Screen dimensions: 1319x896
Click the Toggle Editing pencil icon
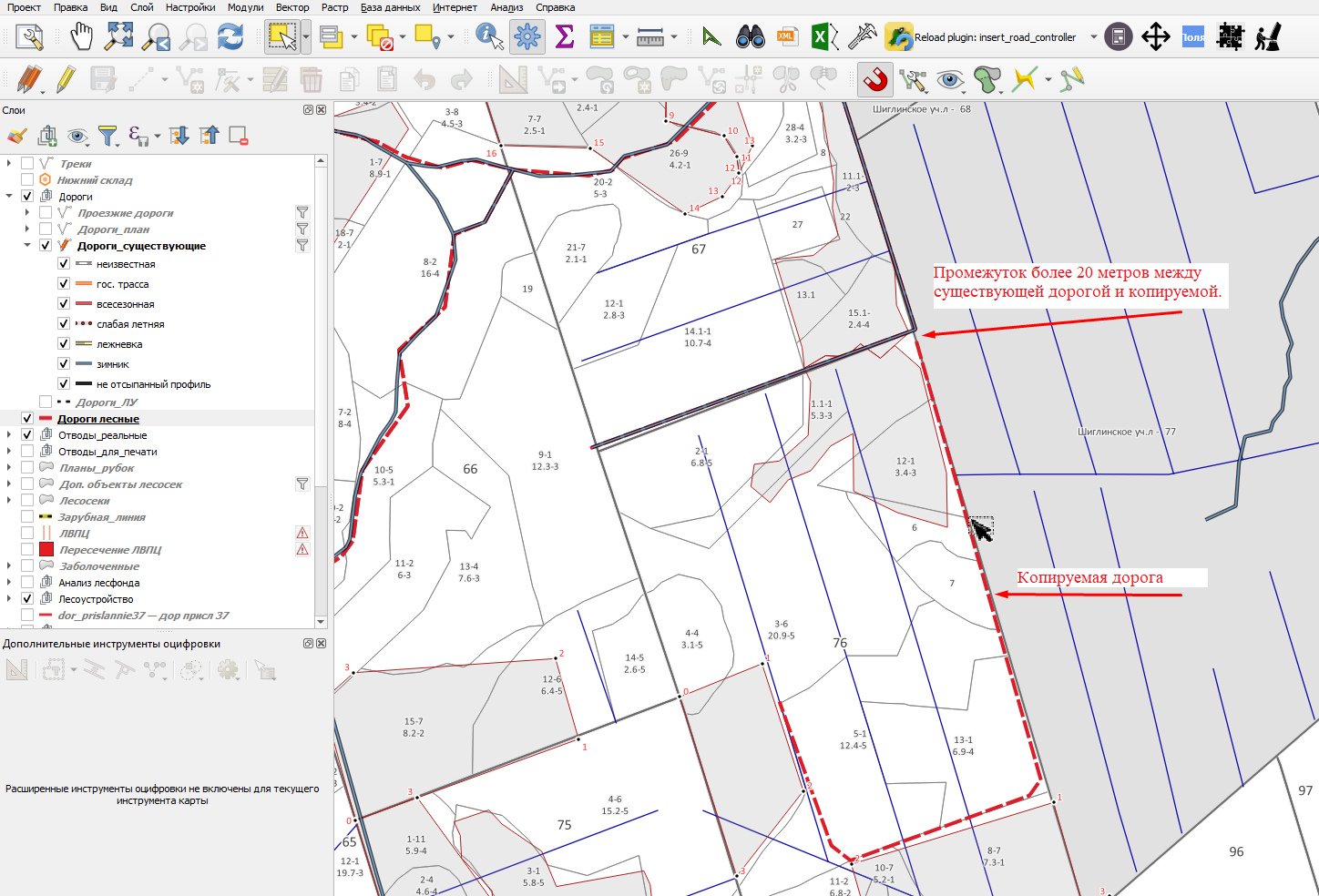pyautogui.click(x=65, y=80)
